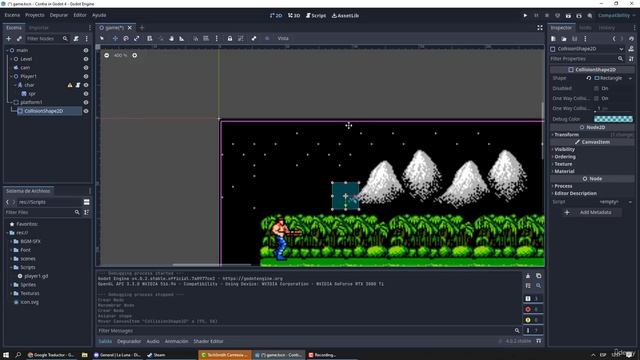Image resolution: width=640 pixels, height=360 pixels.
Task: Toggle visibility of Level node
Action: 86,59
